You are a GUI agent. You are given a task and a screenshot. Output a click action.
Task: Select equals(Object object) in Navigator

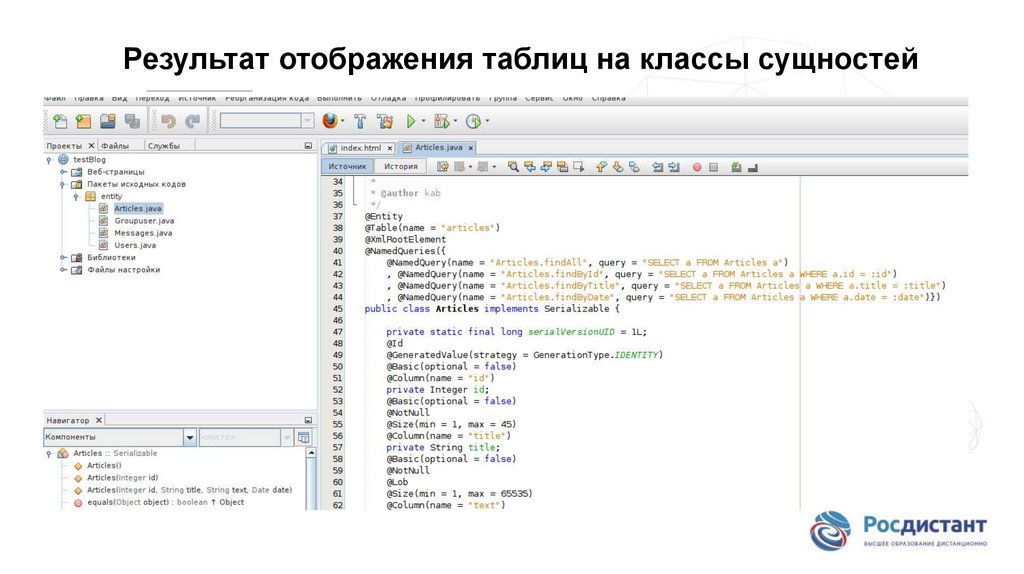tap(165, 502)
